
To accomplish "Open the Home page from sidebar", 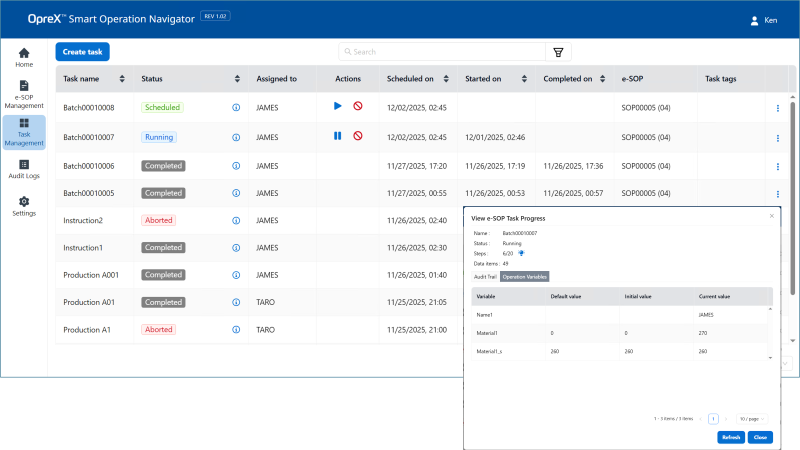I will click(x=24, y=57).
